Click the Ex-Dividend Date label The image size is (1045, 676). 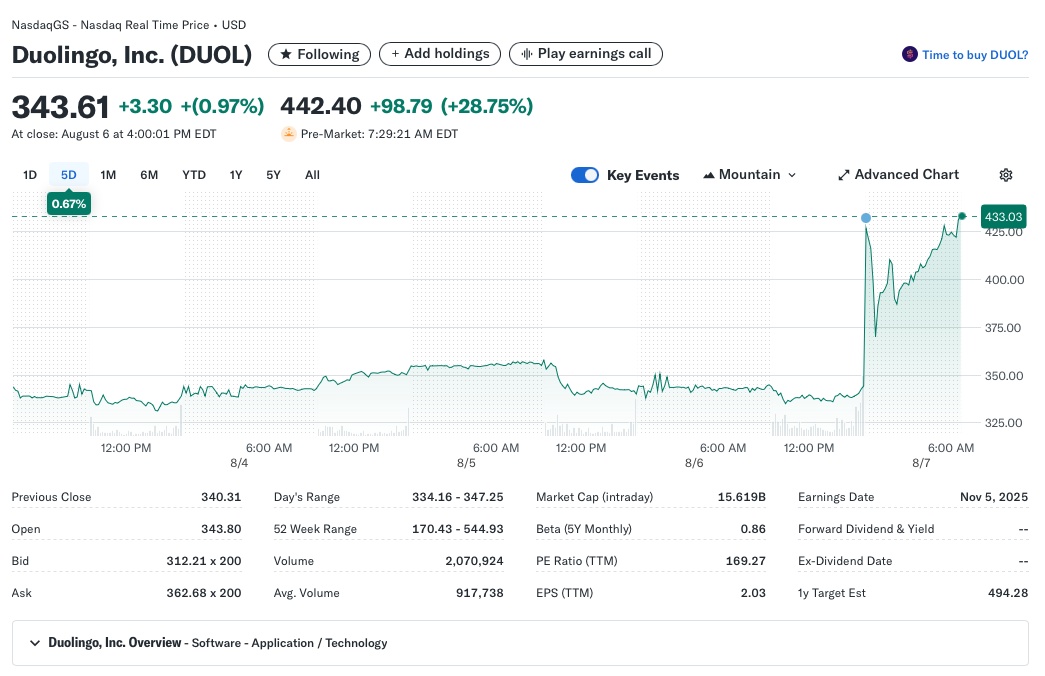[844, 561]
